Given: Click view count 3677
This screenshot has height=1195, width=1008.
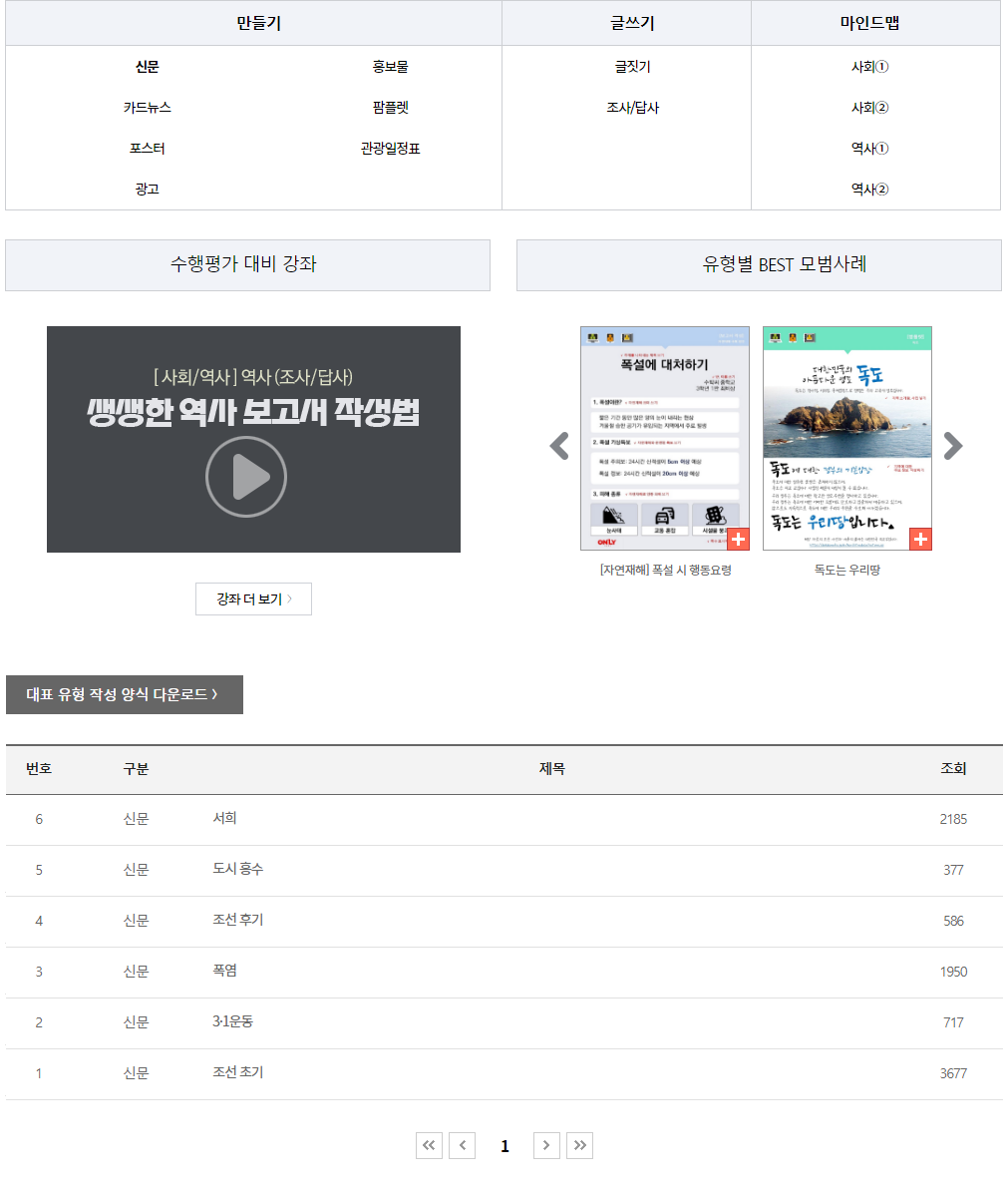Looking at the screenshot, I should (x=953, y=1073).
